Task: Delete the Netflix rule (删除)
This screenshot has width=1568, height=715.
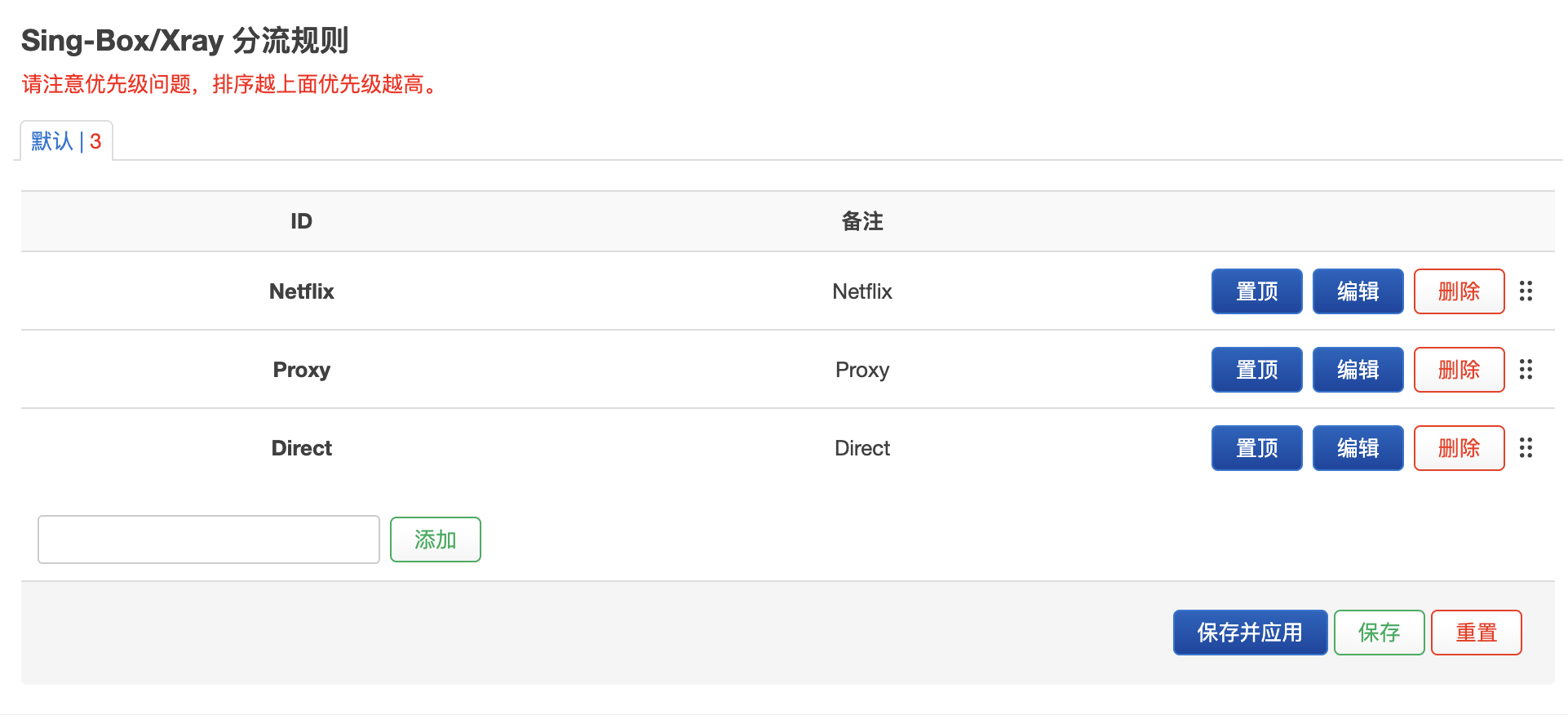Action: click(1459, 291)
